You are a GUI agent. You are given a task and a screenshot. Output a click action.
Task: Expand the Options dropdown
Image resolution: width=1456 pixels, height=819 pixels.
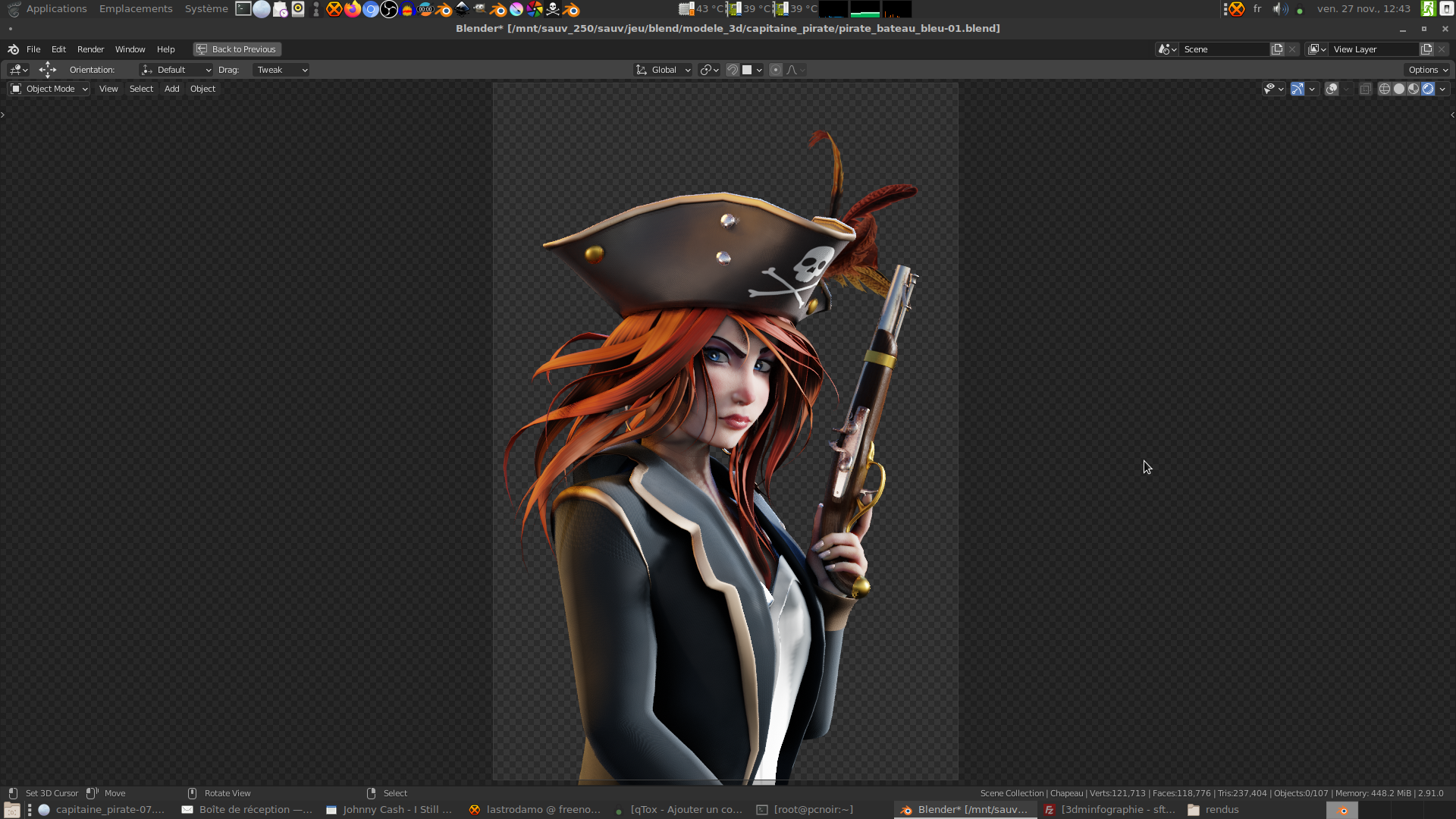pos(1428,70)
